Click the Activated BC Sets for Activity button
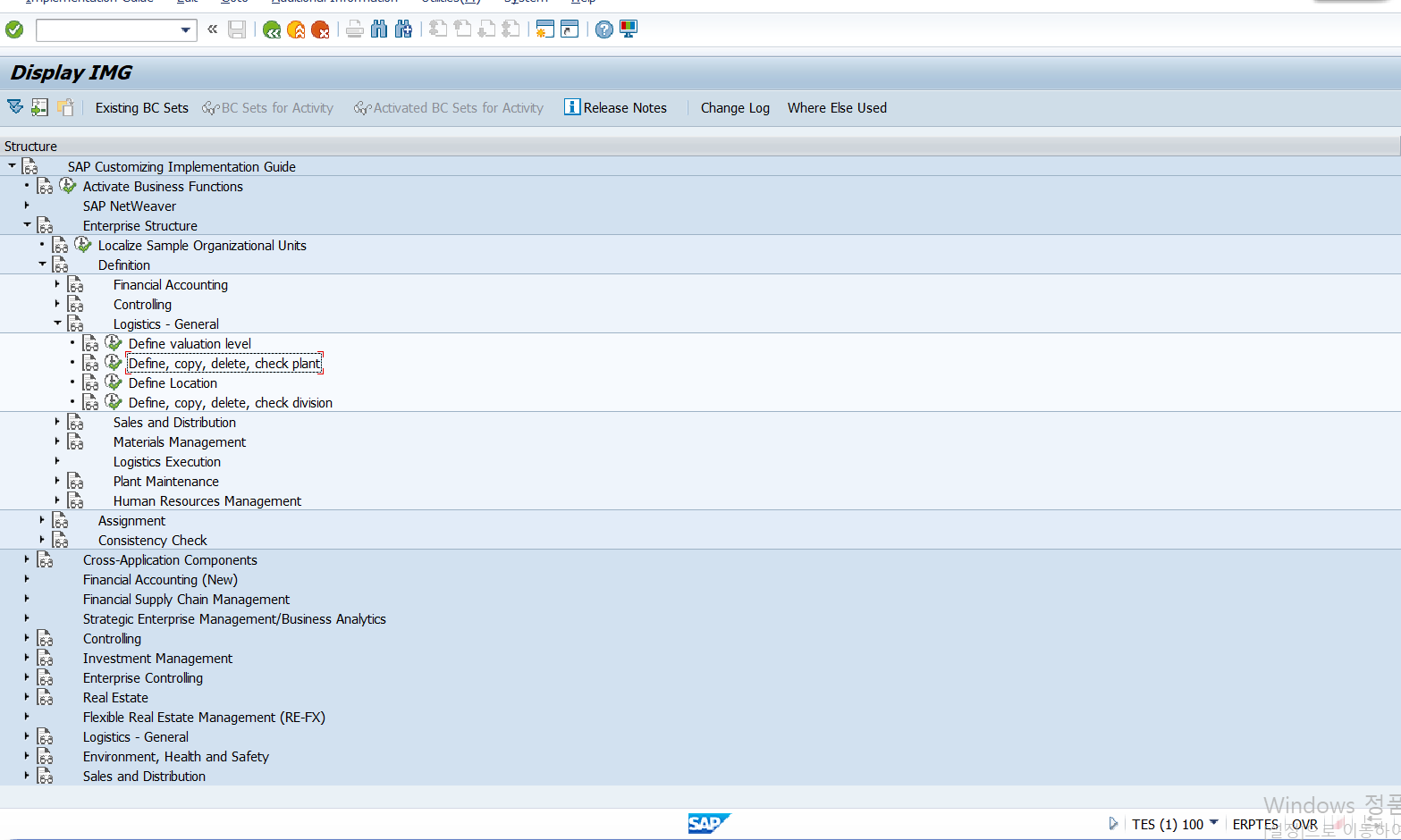1401x840 pixels. point(449,108)
